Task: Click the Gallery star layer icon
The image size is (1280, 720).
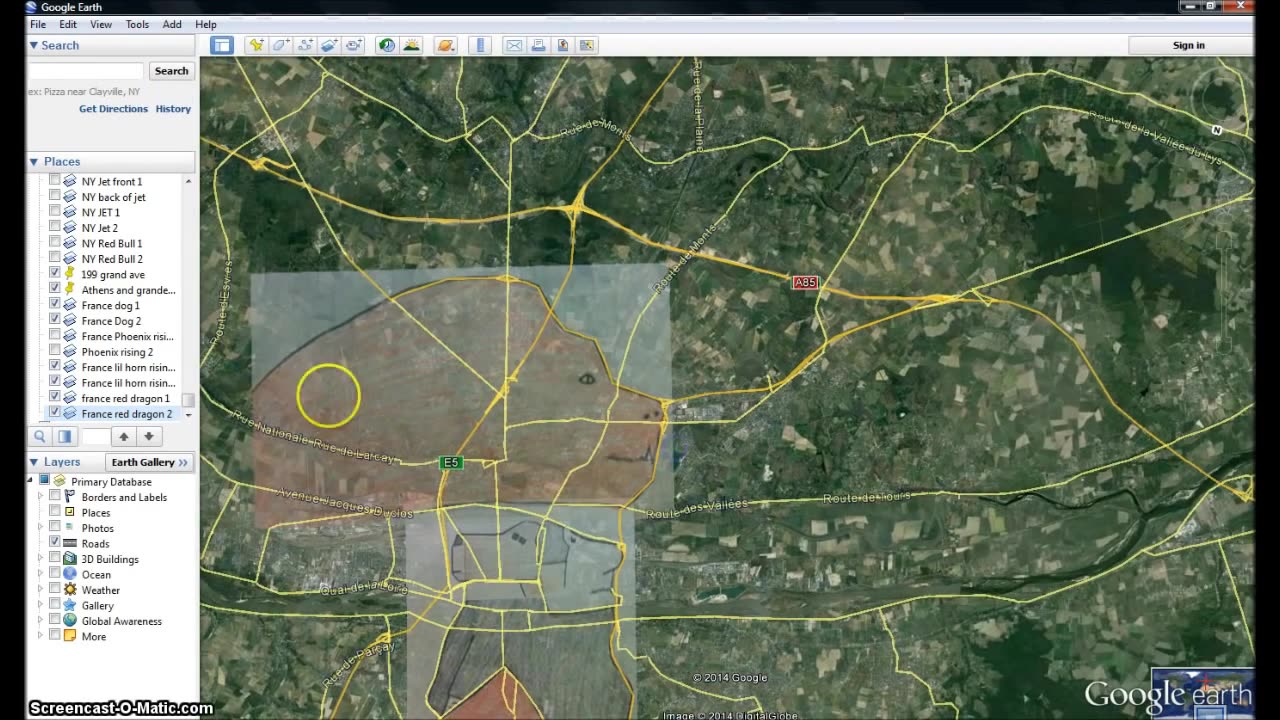Action: point(70,605)
